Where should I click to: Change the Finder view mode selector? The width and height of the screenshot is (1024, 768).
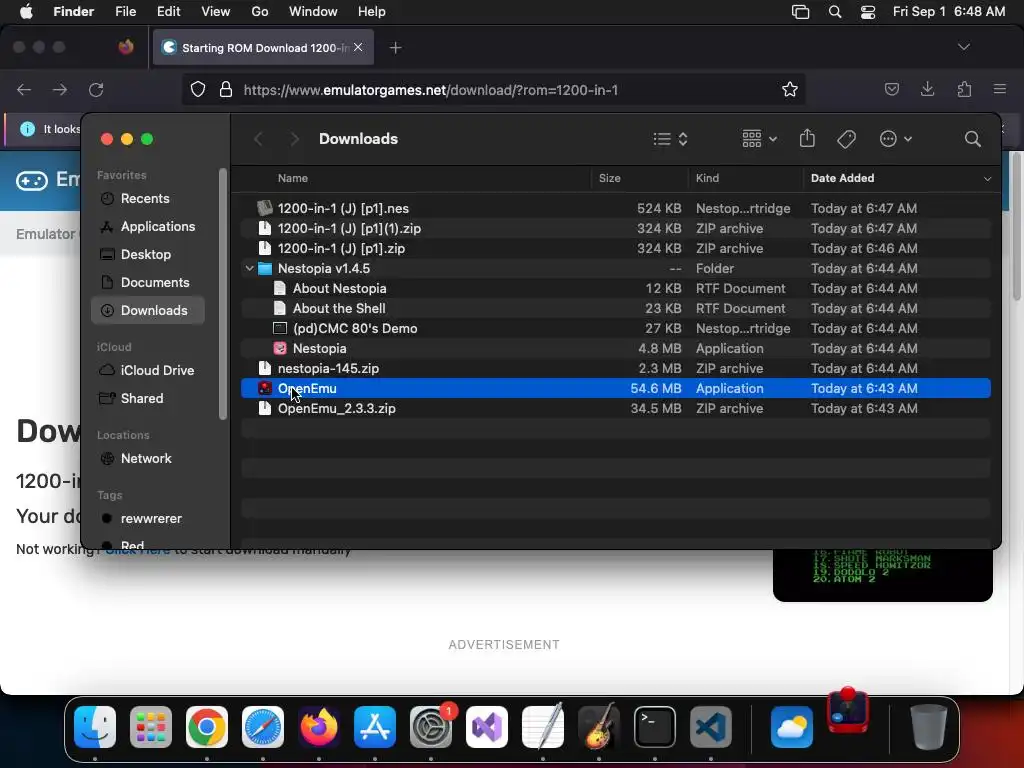tap(671, 138)
